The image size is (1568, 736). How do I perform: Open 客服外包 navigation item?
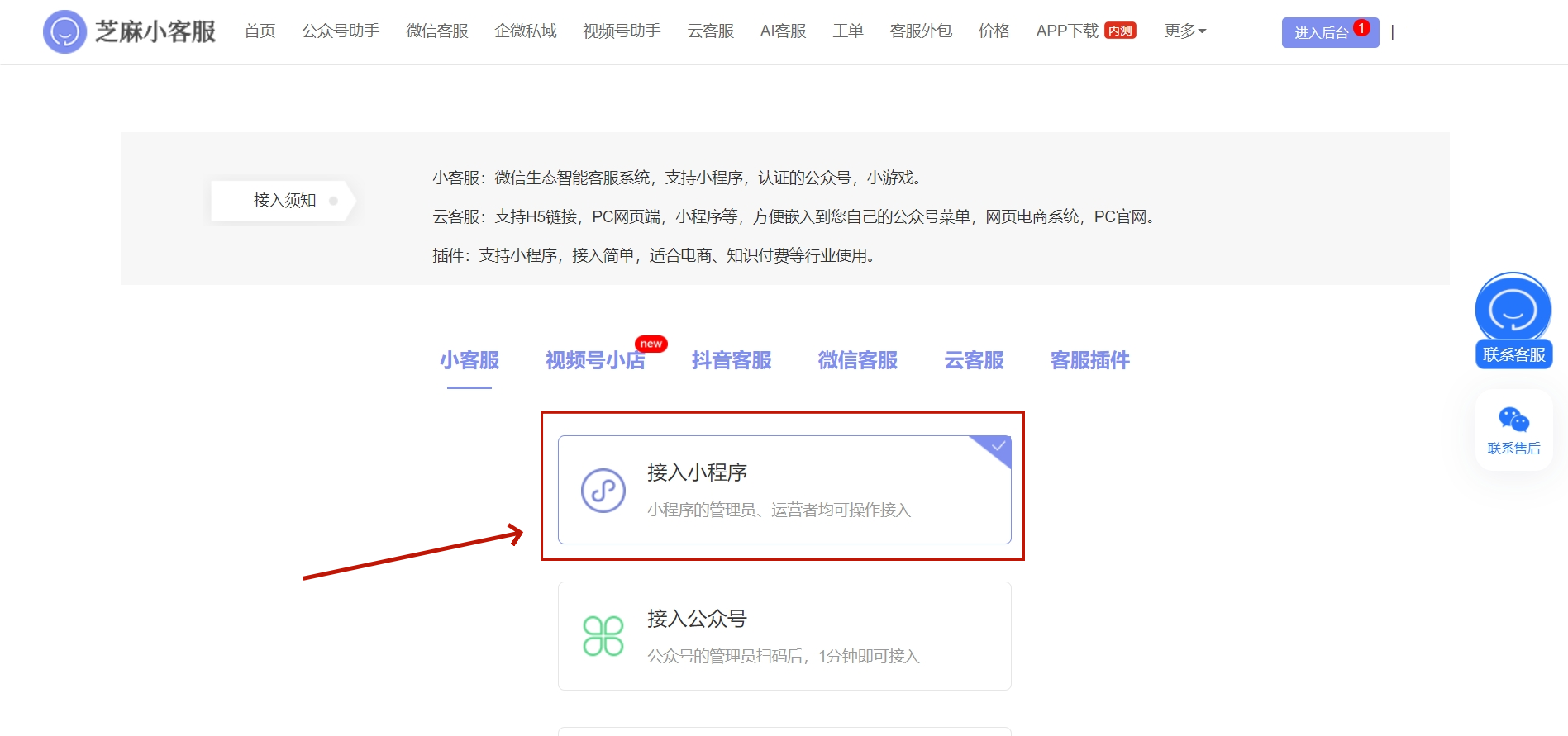tap(921, 31)
